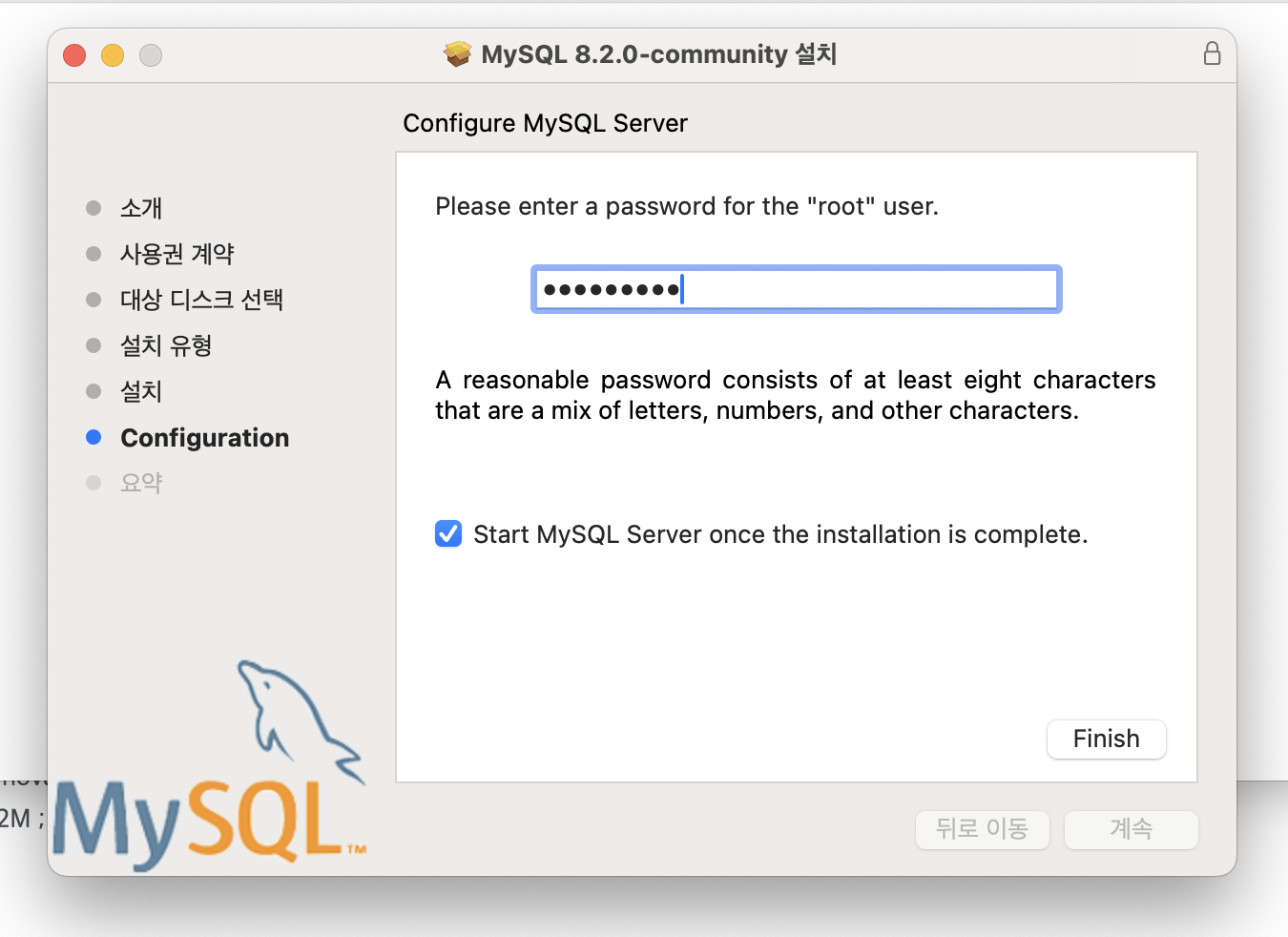Select the Configuration step in sidebar
This screenshot has height=937, width=1288.
click(204, 437)
